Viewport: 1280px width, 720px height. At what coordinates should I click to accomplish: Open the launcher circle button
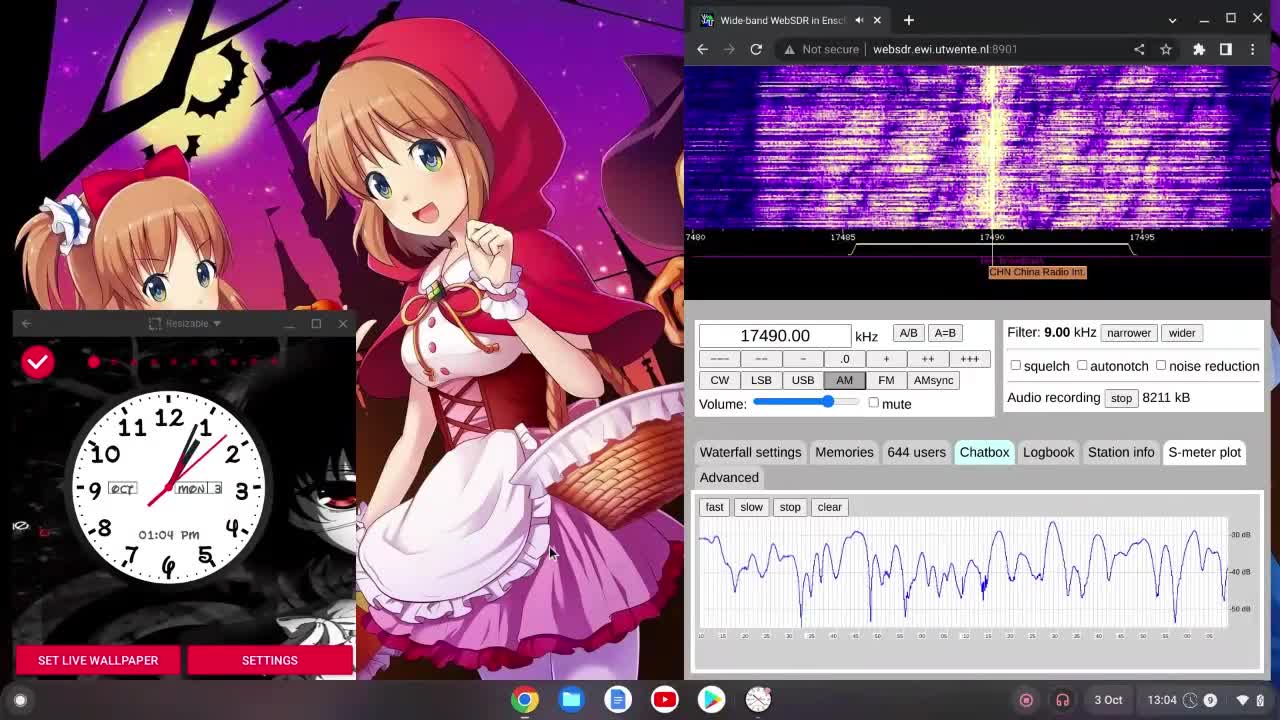20,700
